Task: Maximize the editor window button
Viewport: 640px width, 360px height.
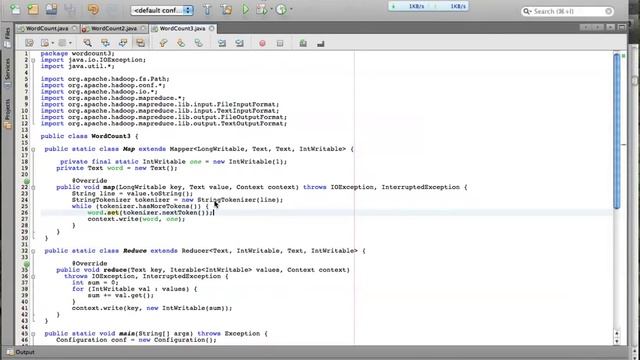Action: click(622, 27)
